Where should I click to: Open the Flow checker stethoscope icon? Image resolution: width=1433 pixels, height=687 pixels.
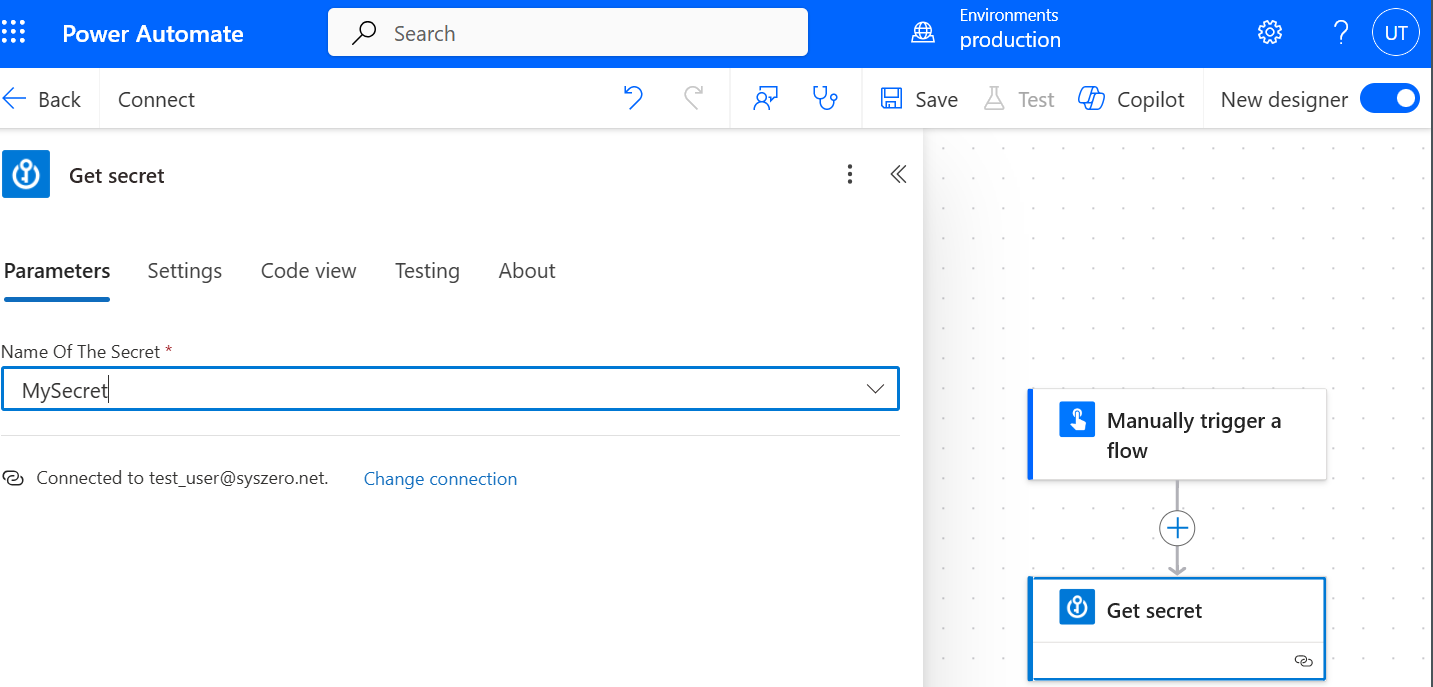[x=825, y=98]
